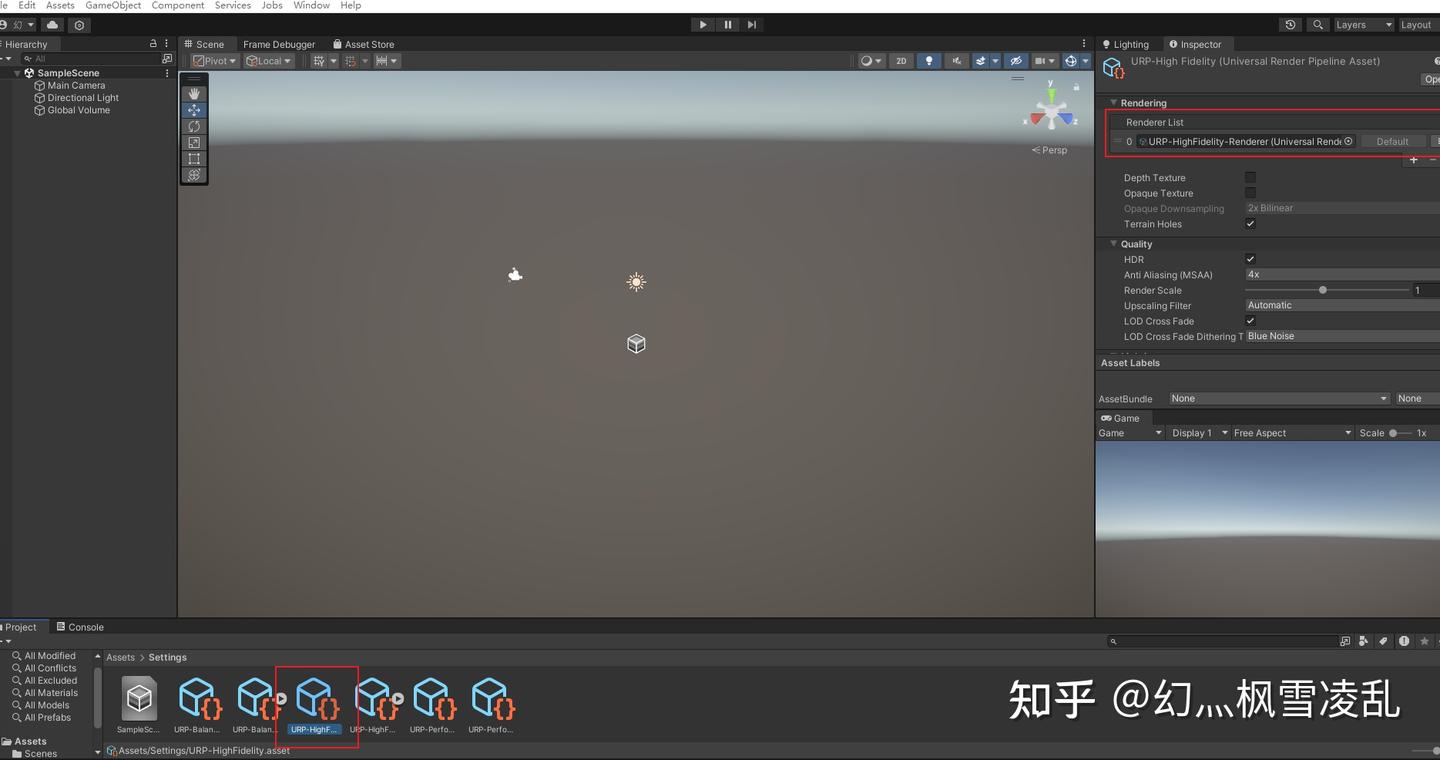Open the cloud services icon
Image resolution: width=1440 pixels, height=760 pixels.
(x=52, y=25)
